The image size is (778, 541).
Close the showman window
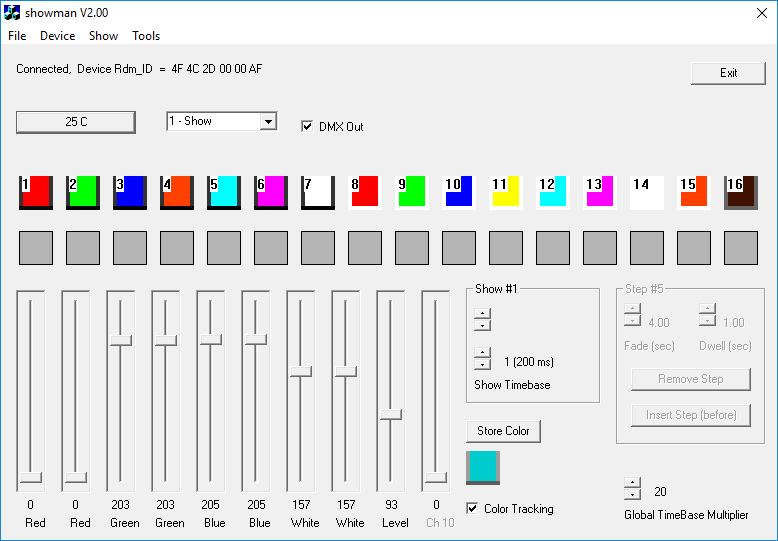(x=762, y=13)
